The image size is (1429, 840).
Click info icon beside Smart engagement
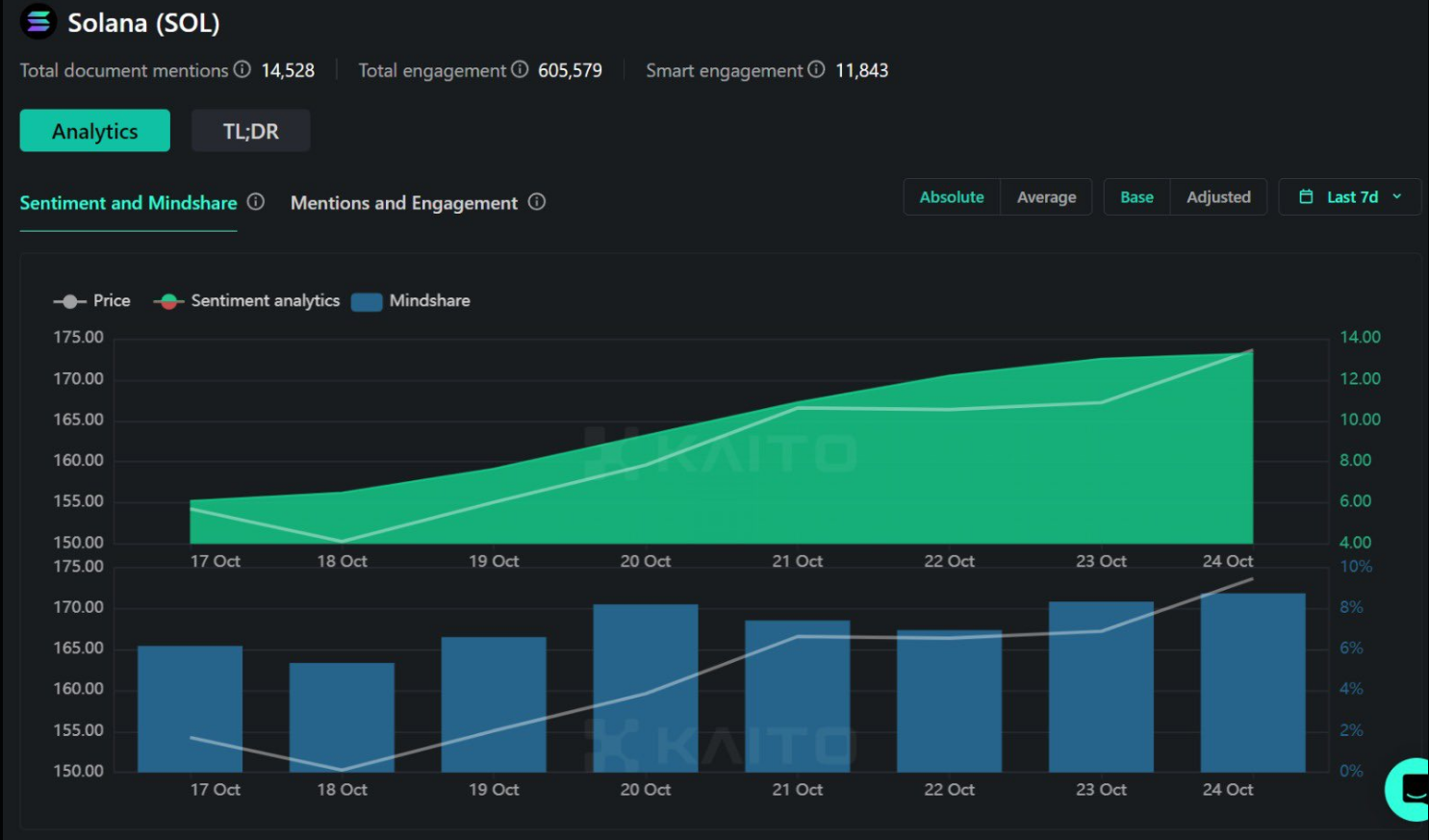coord(816,69)
